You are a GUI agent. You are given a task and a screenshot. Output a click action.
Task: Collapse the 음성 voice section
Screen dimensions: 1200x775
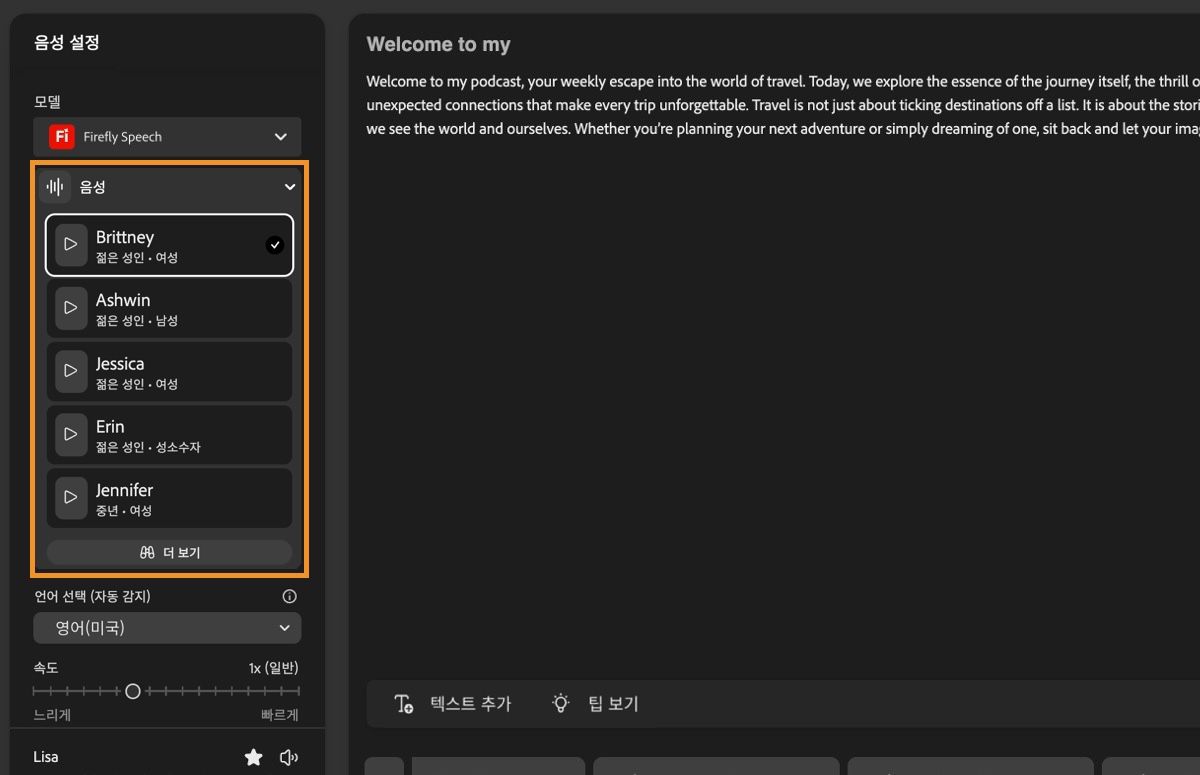pyautogui.click(x=290, y=187)
